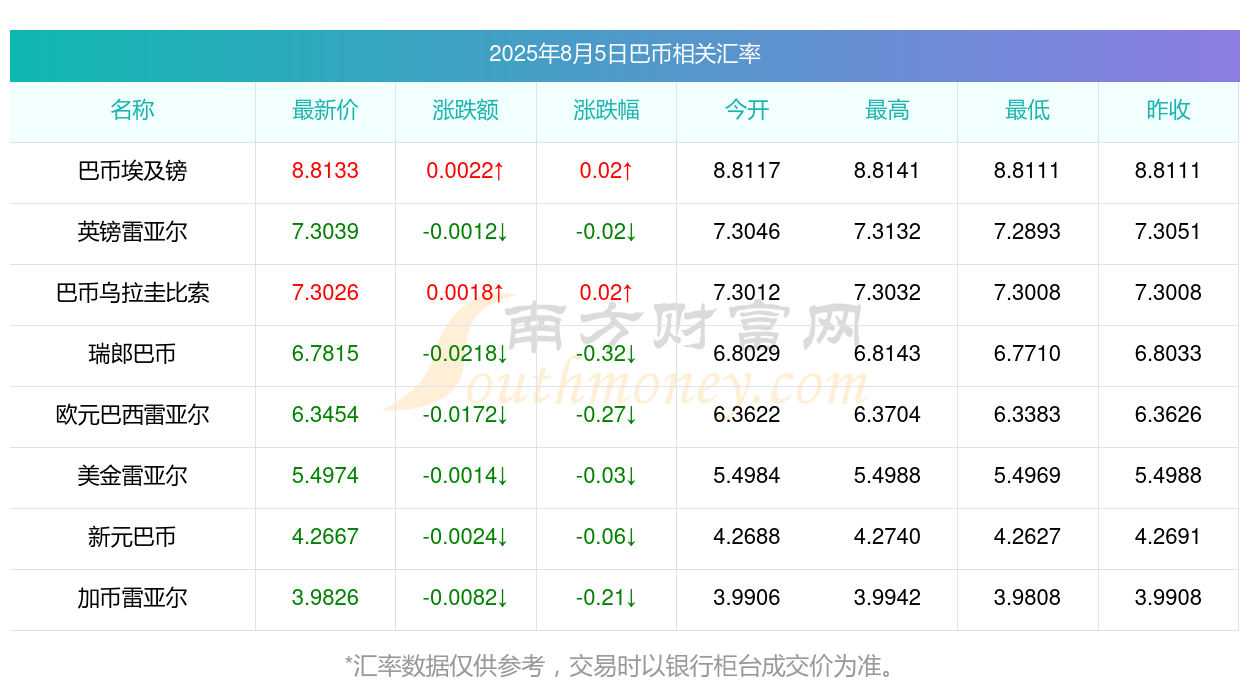This screenshot has width=1250, height=698.
Task: Click the row name 新元巴币
Action: pyautogui.click(x=133, y=537)
